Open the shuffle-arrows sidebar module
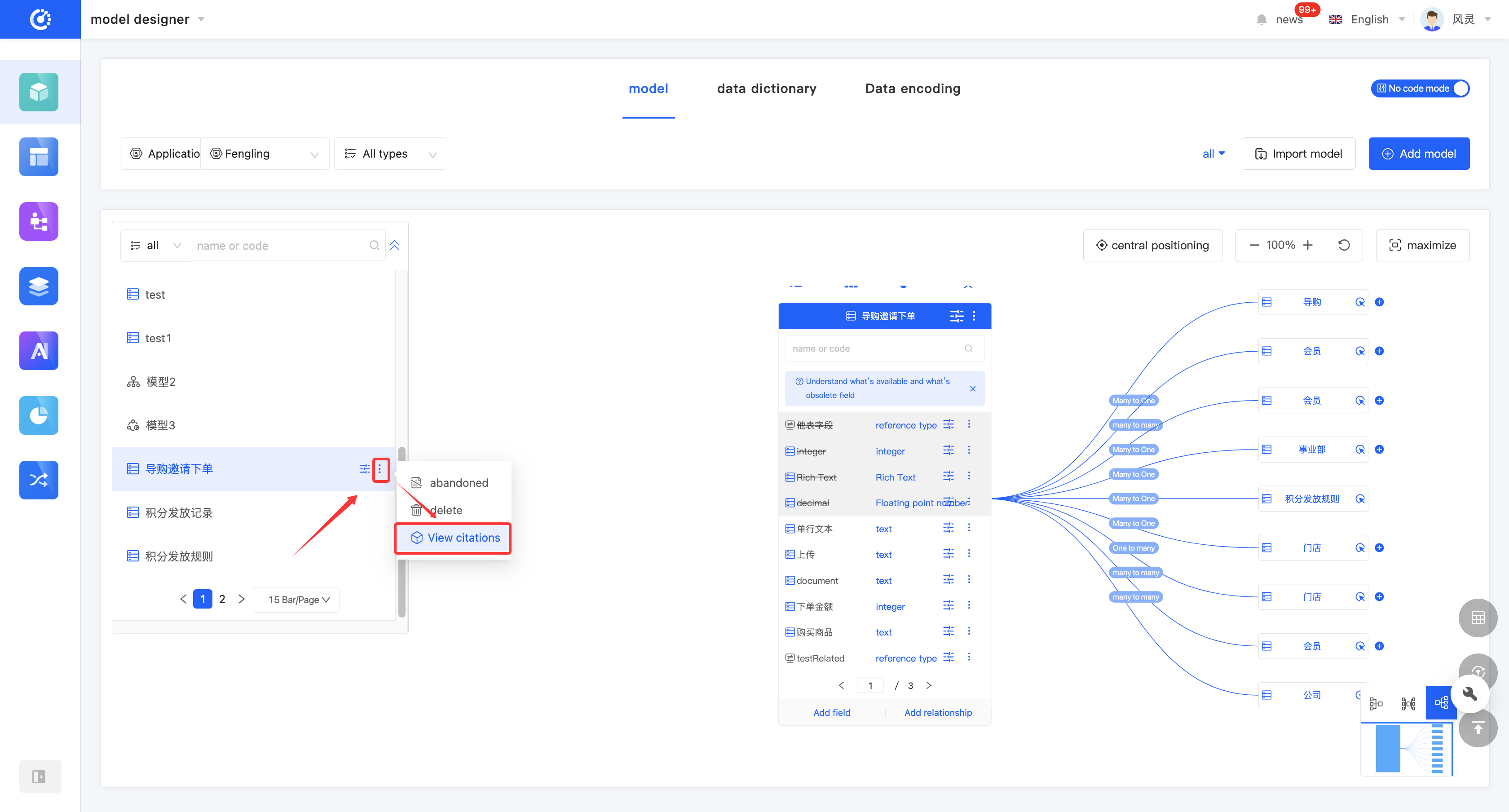The width and height of the screenshot is (1509, 812). (39, 480)
